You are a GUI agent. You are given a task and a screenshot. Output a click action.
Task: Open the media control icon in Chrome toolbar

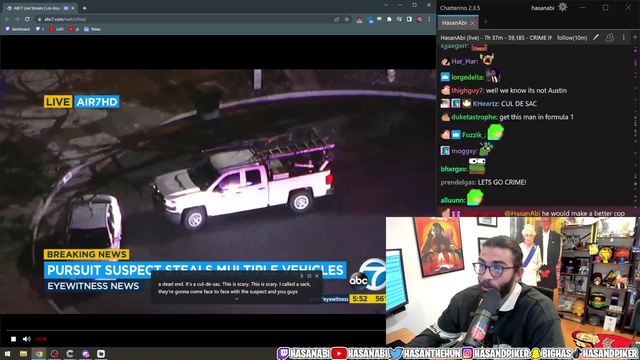coord(399,19)
